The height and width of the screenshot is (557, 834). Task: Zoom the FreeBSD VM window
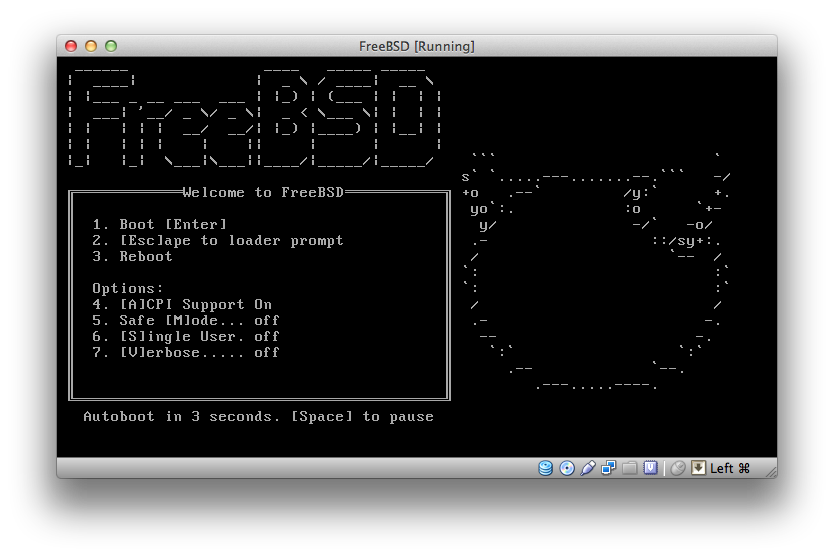[111, 46]
